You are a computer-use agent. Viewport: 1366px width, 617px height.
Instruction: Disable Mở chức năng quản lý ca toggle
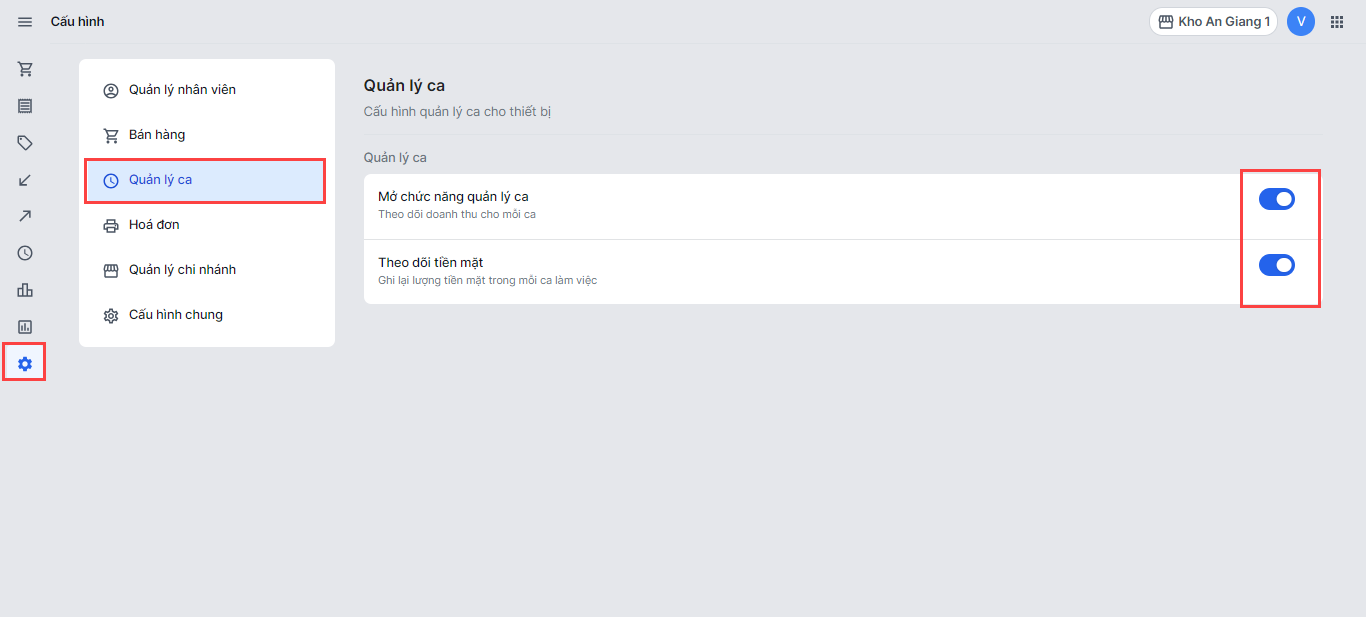pos(1277,199)
